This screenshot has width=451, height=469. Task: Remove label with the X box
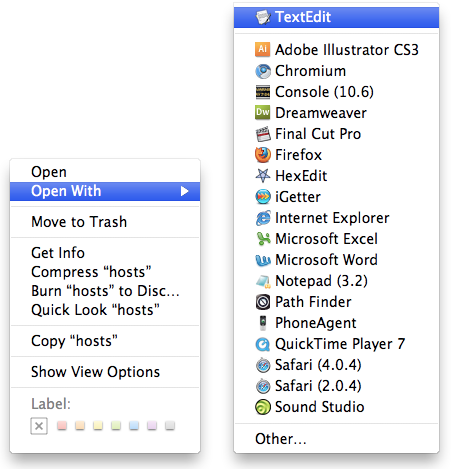39,426
